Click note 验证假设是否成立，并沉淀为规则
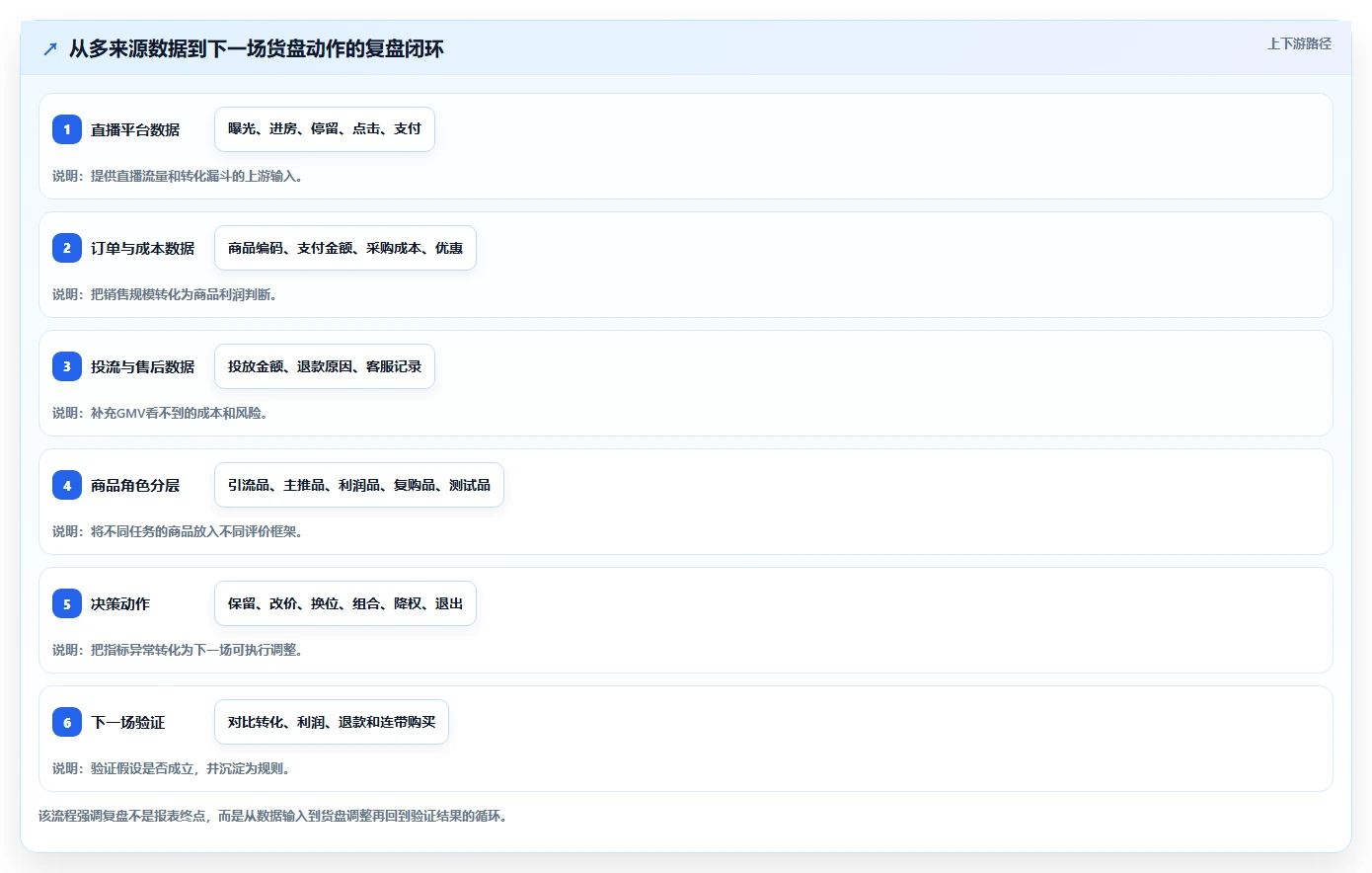Viewport: 1372px width, 873px height. click(x=172, y=768)
